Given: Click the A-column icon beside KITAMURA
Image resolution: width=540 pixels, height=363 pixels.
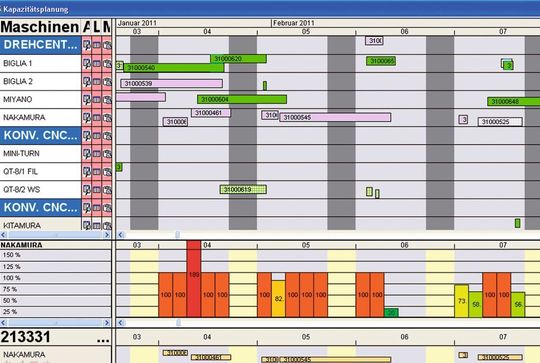Looking at the screenshot, I should 86,226.
